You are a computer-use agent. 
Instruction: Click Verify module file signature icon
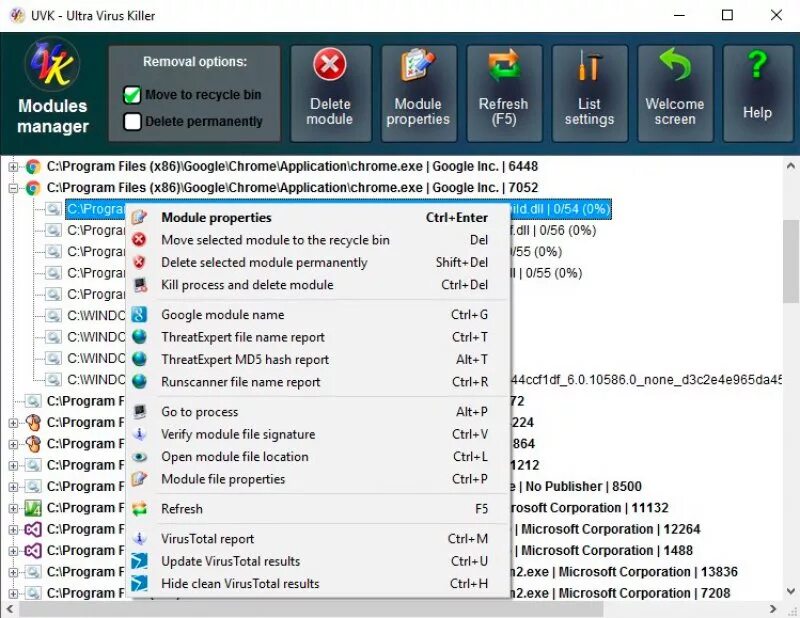pyautogui.click(x=139, y=434)
